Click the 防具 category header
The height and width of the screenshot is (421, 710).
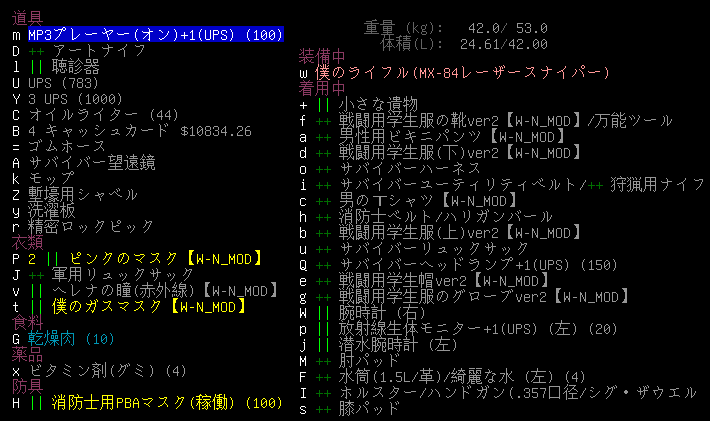click(x=27, y=386)
